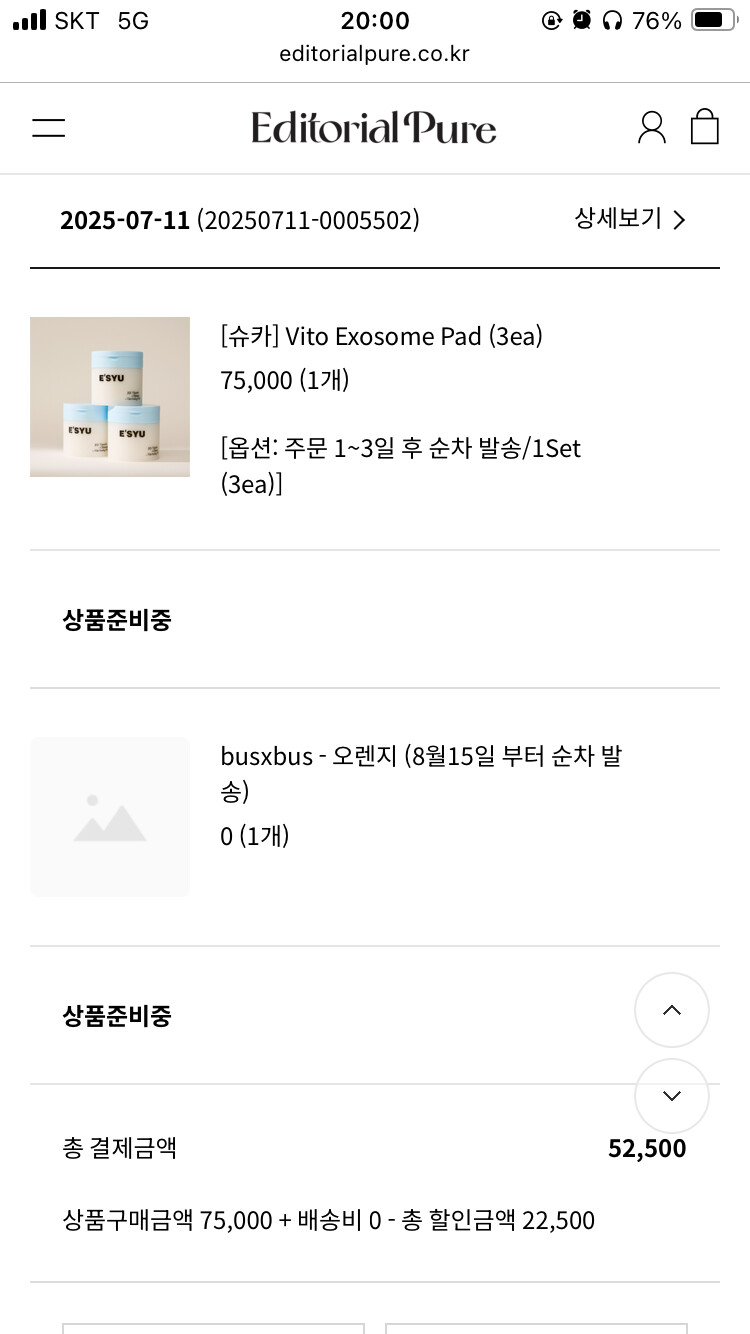This screenshot has width=750, height=1334.
Task: Tap the chevron arrow beside 상세보기
Action: tap(680, 220)
